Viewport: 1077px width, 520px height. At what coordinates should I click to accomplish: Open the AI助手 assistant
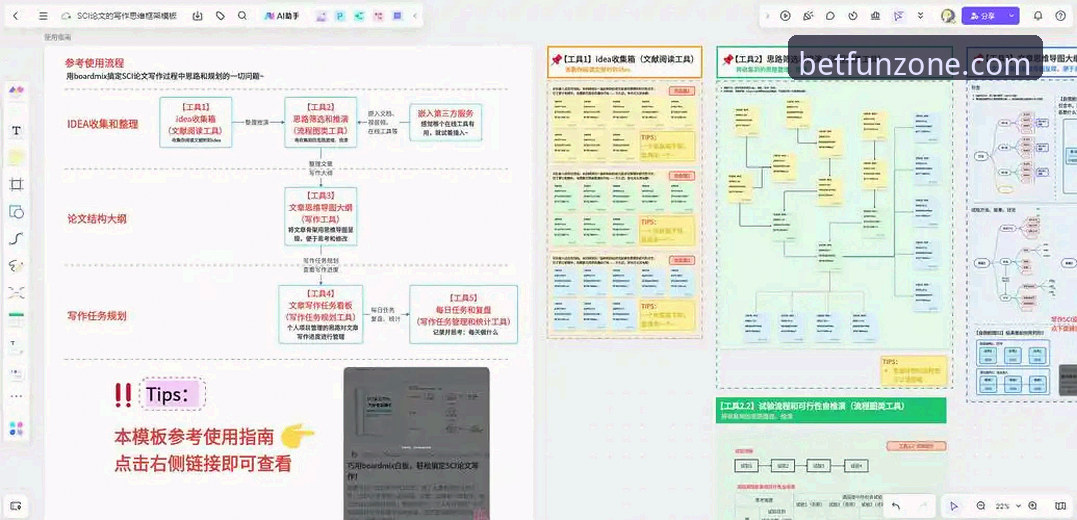point(282,16)
